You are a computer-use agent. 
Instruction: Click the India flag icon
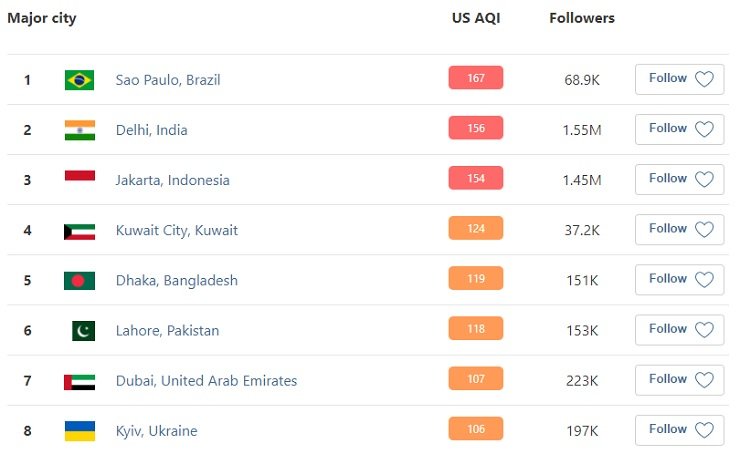coord(79,130)
